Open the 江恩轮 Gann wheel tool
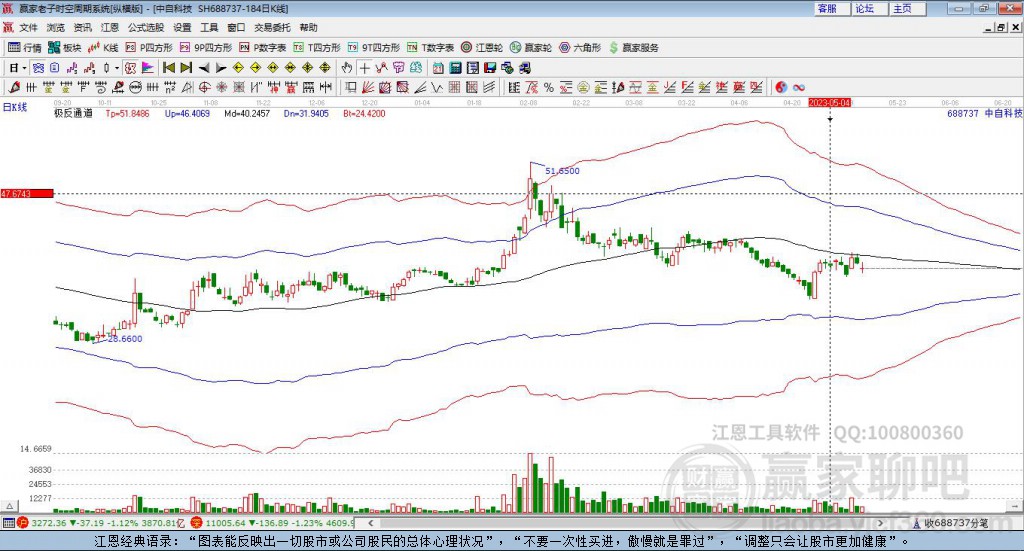The image size is (1024, 551). (482, 48)
